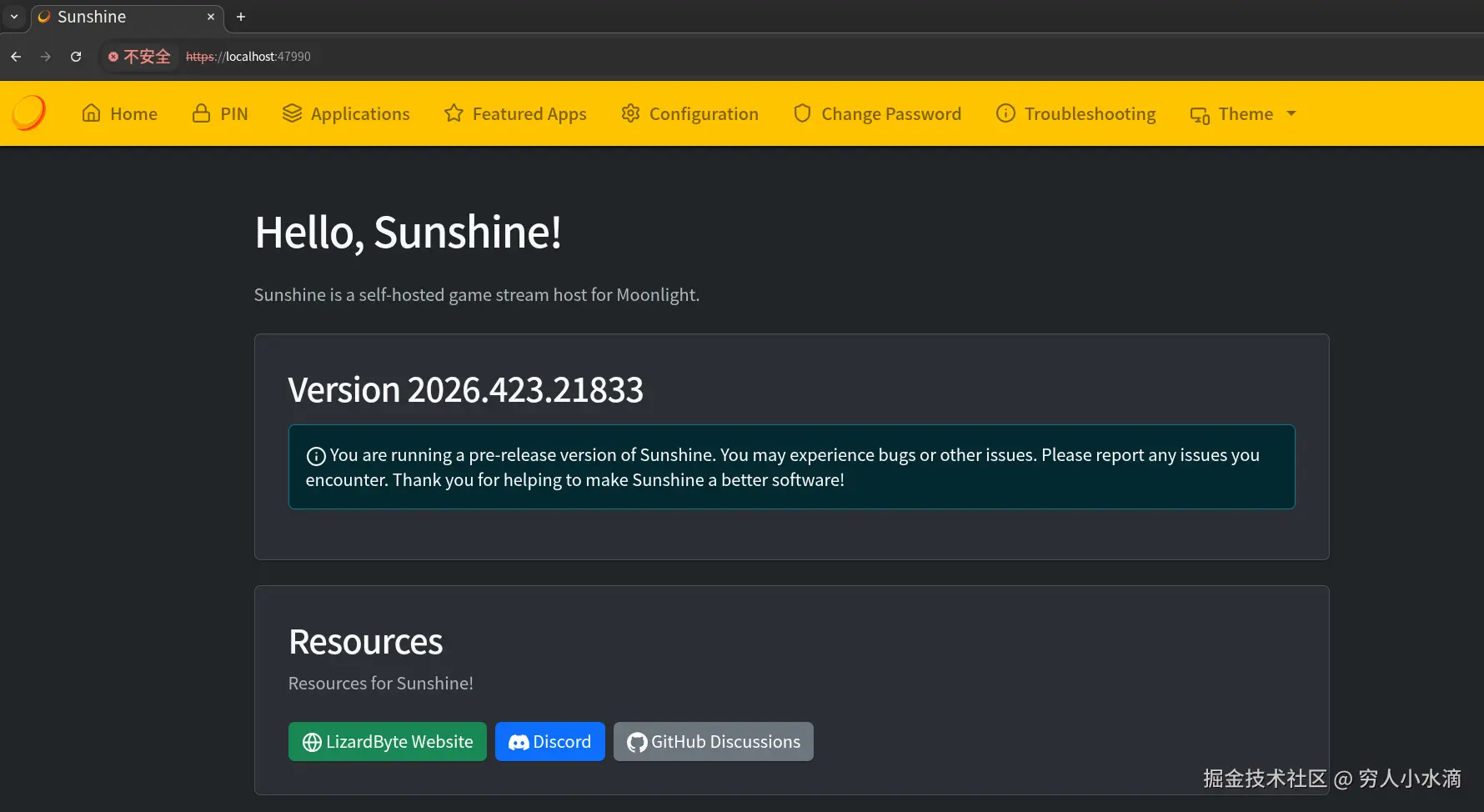Screen dimensions: 1484x812
Task: Open the Configuration page
Action: coord(689,113)
